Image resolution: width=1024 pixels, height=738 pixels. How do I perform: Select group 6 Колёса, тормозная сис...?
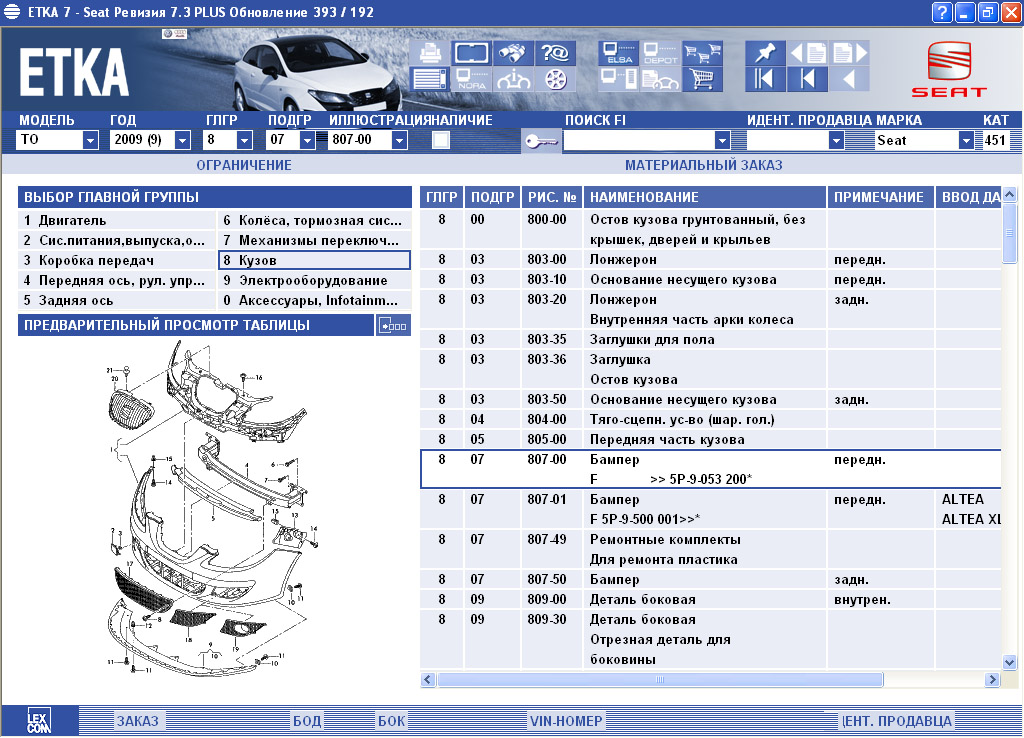click(x=314, y=220)
